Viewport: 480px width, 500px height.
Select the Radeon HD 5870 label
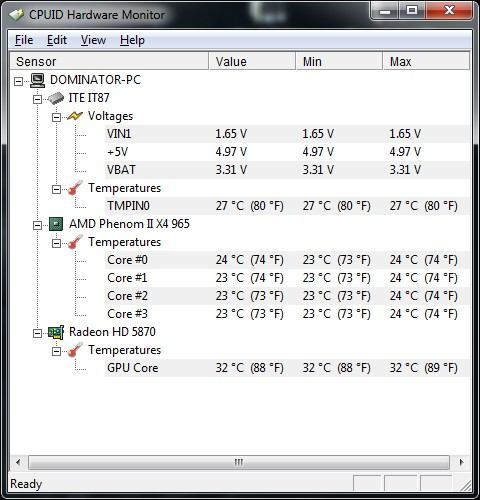112,332
